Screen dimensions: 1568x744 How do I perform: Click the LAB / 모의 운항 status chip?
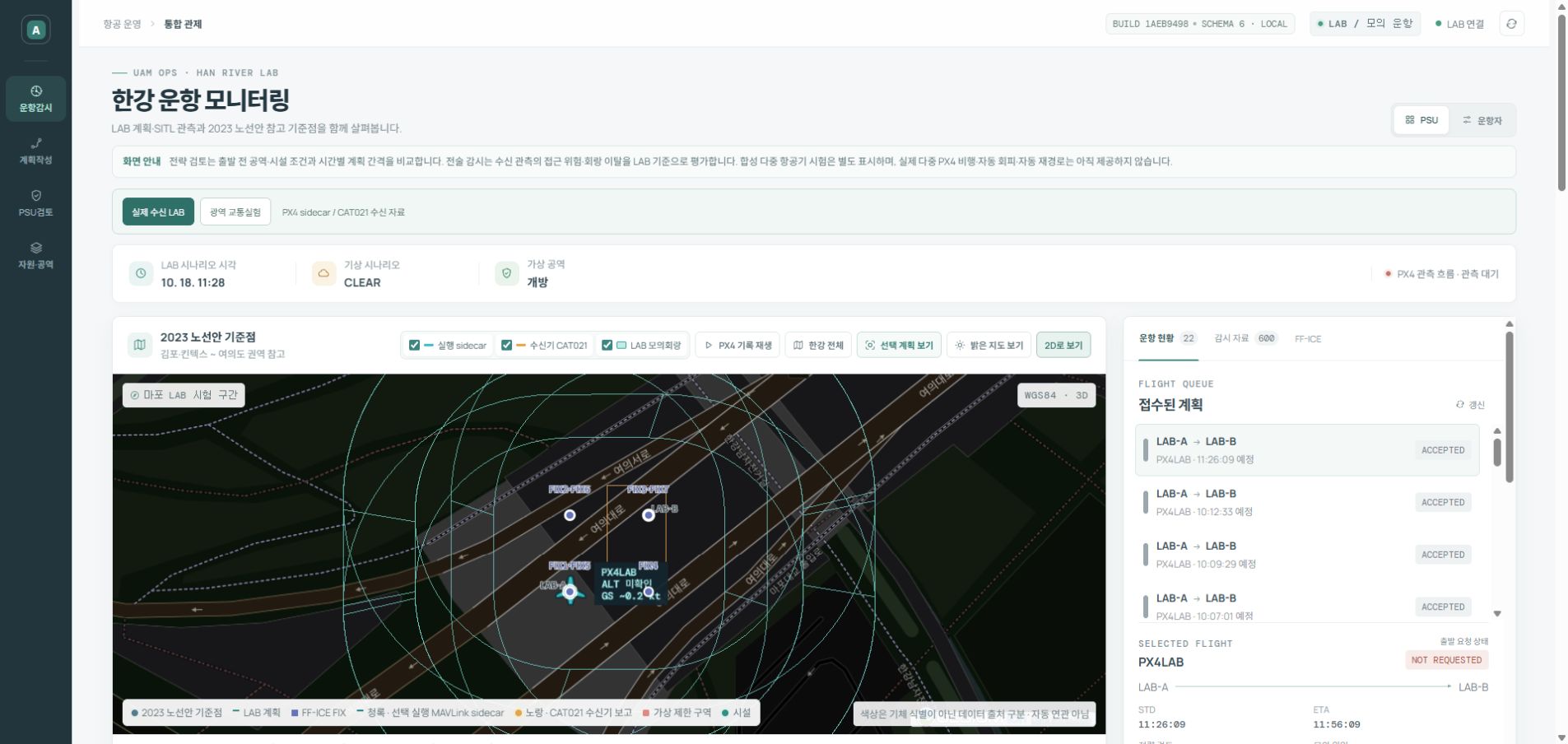pos(1365,24)
